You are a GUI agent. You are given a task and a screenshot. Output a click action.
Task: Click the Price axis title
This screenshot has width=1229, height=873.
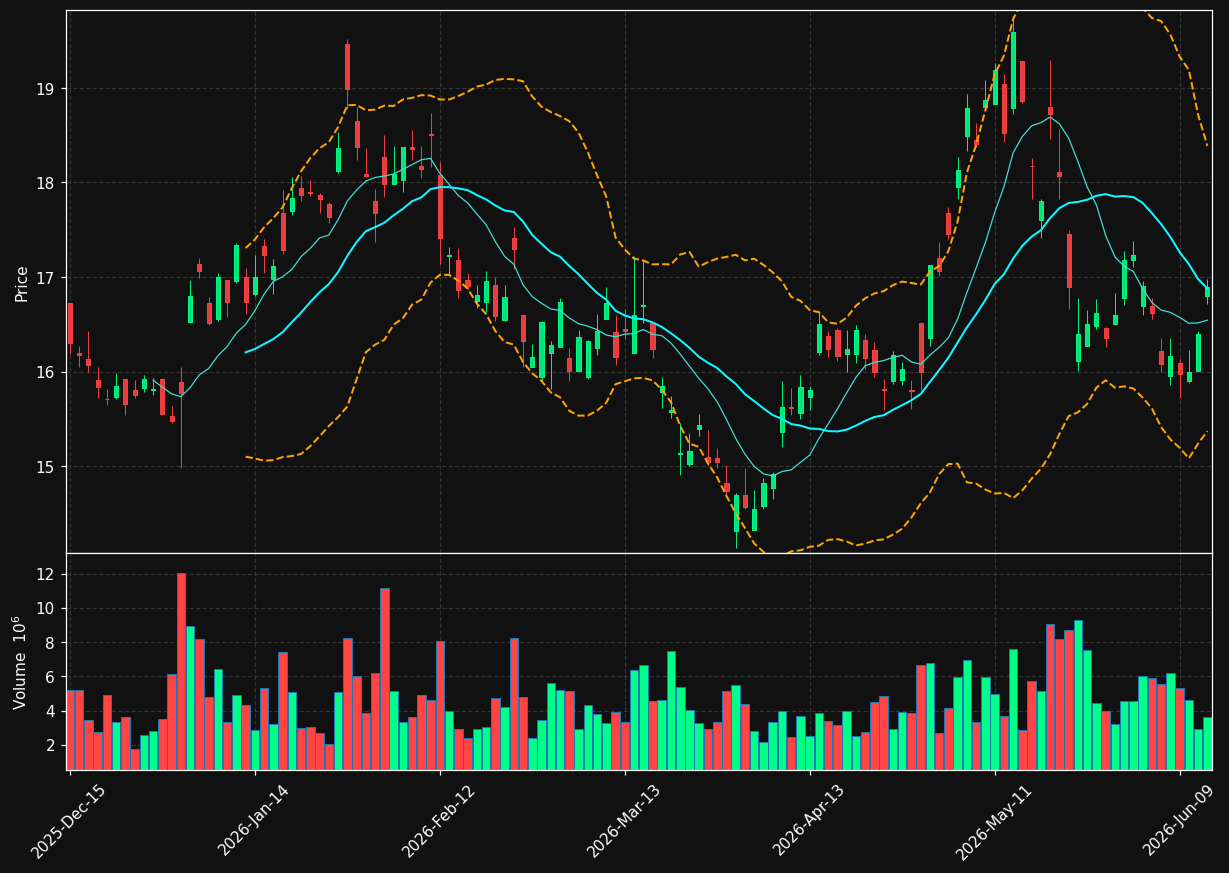[22, 283]
